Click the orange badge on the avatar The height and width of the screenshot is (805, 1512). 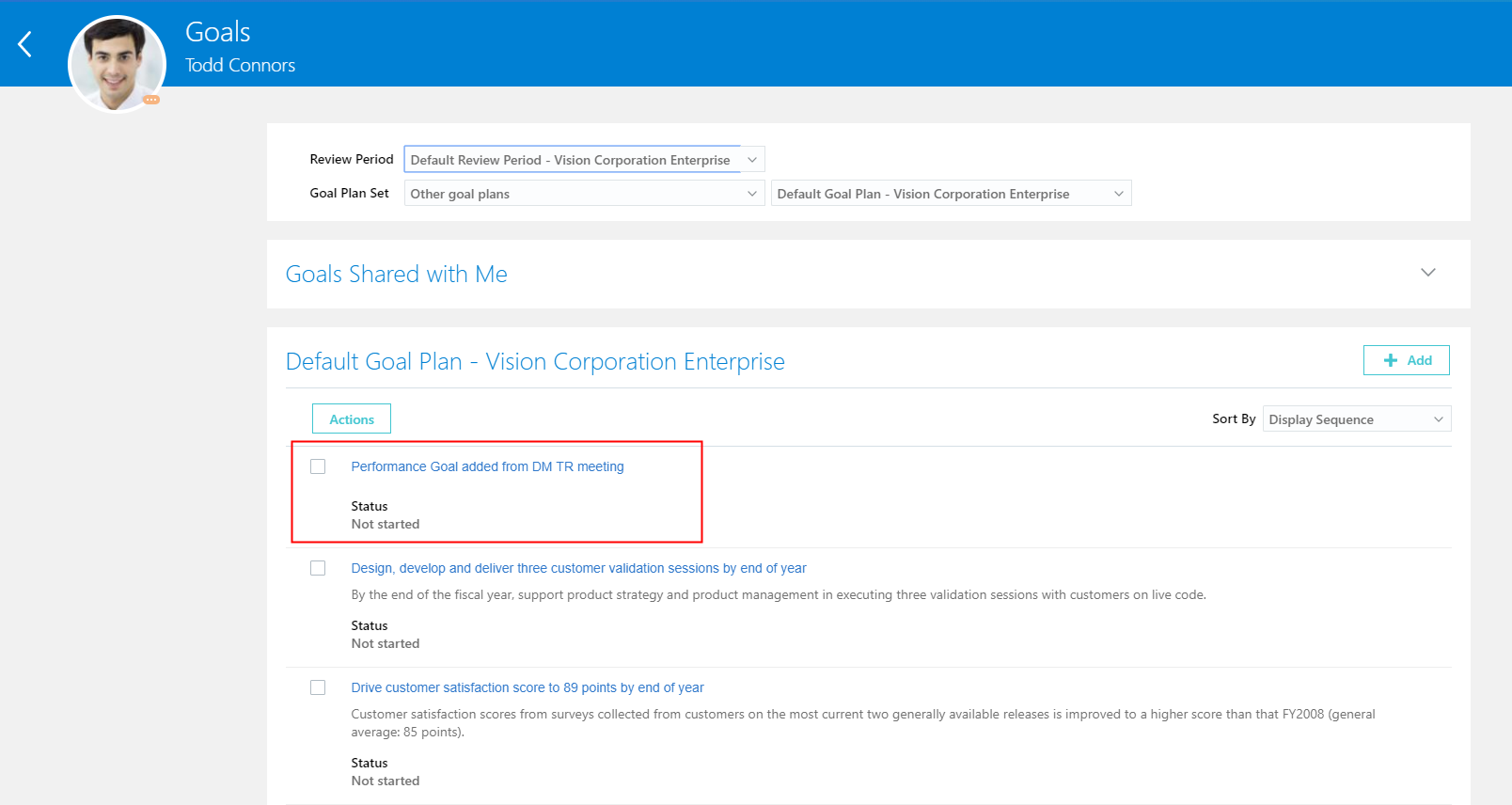(151, 100)
